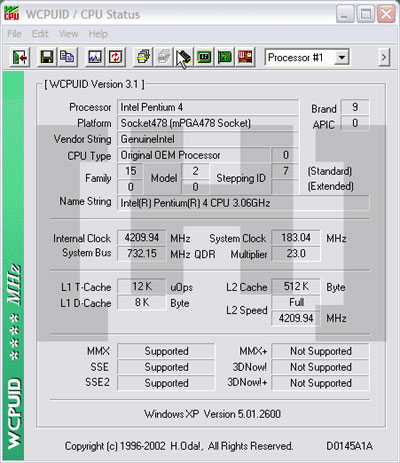Screen dimensions: 400x463
Task: Click the L1 D-Cache value 8 K
Action: pos(142,302)
